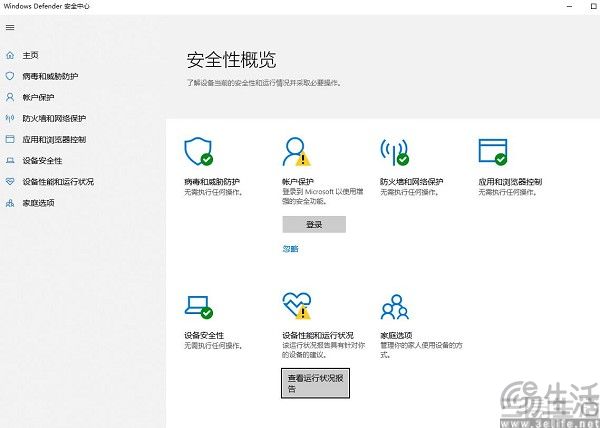This screenshot has width=600, height=428.
Task: Click the home icon in sidebar
Action: pos(10,55)
